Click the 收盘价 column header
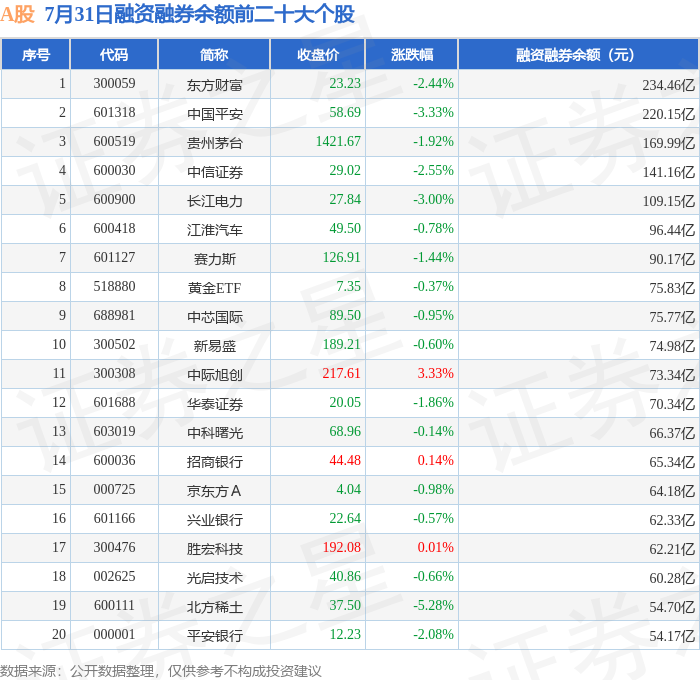Image resolution: width=700 pixels, height=680 pixels. point(318,55)
